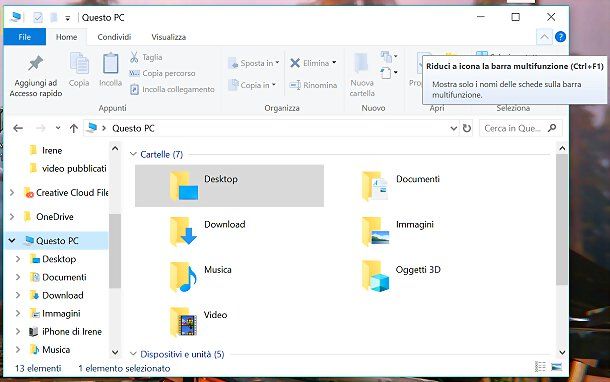Open Customize Quick Access Toolbar dropdown
The width and height of the screenshot is (610, 382).
pos(68,18)
